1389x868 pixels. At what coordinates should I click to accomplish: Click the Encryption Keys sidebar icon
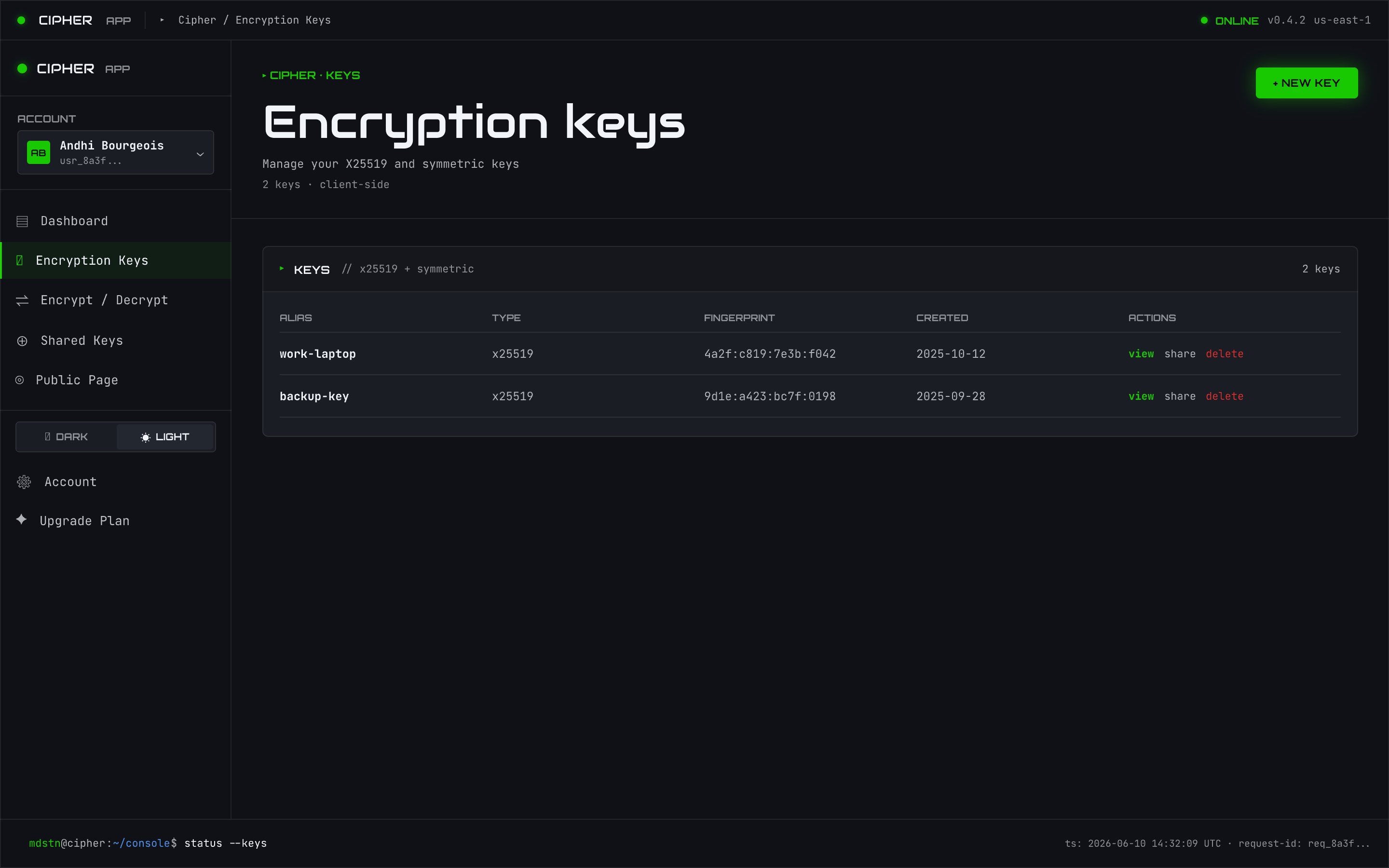(x=19, y=260)
